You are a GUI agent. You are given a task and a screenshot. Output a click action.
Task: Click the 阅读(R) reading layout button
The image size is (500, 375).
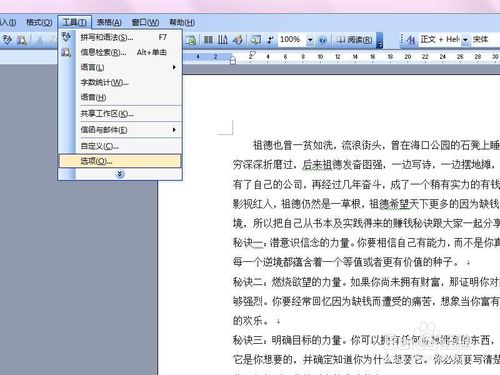(x=354, y=40)
